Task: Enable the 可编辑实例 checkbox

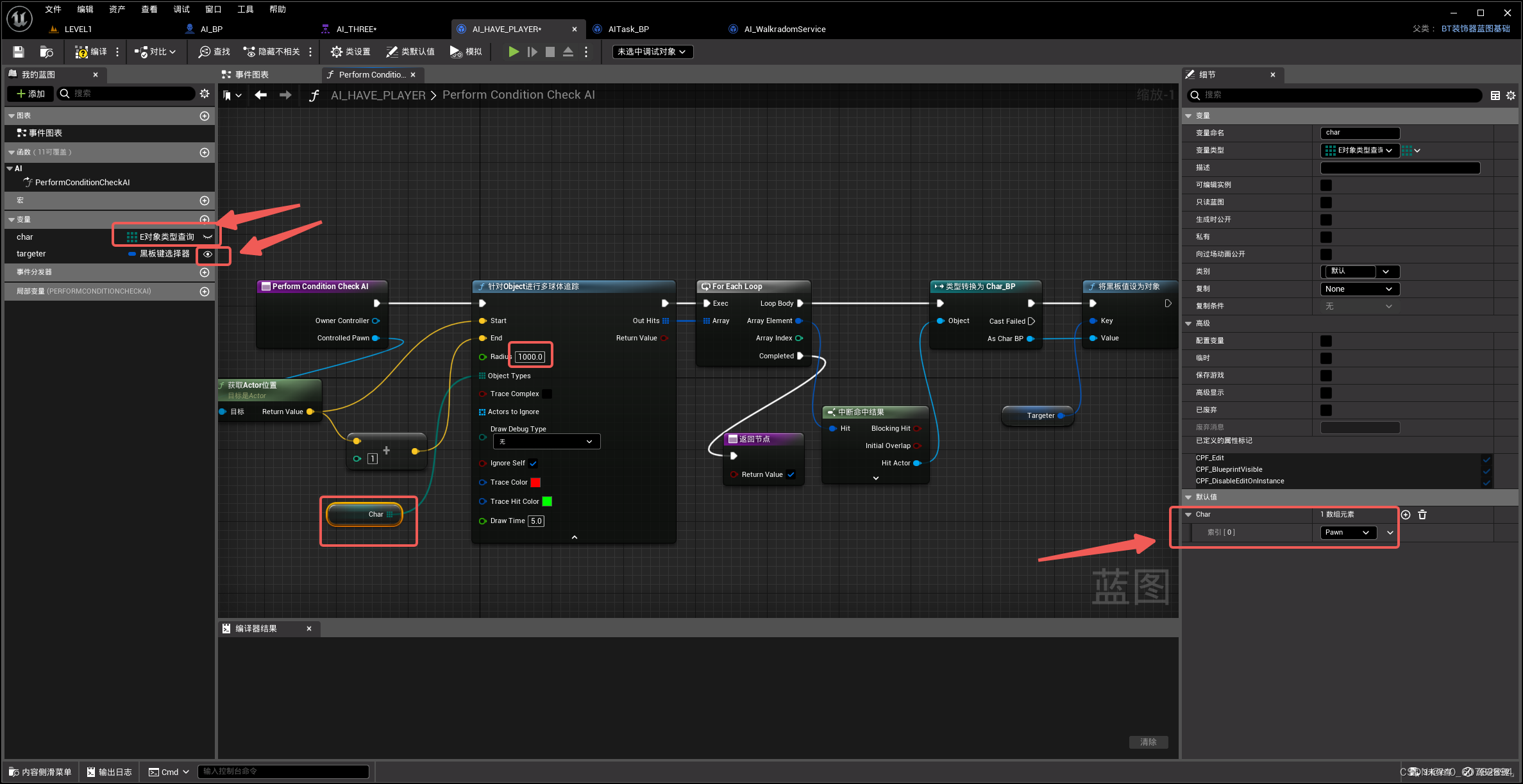Action: point(1325,185)
